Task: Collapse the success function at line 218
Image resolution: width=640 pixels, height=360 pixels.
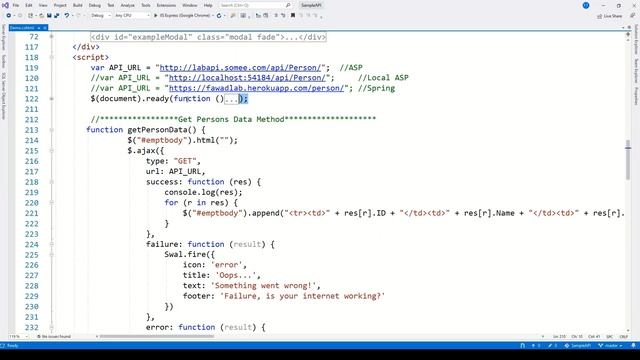Action: [x=51, y=182]
